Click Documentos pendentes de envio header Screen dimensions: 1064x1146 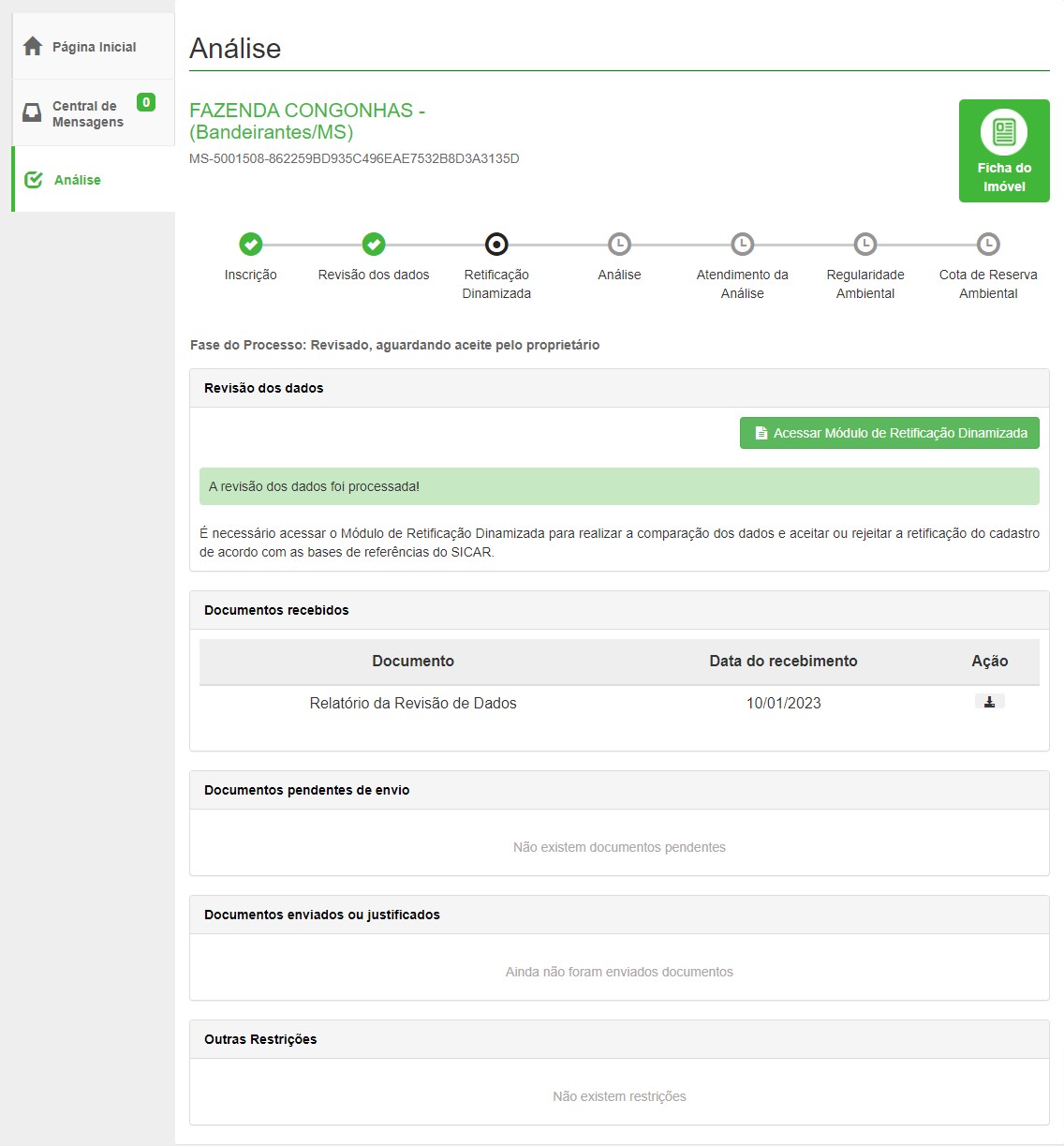[619, 790]
